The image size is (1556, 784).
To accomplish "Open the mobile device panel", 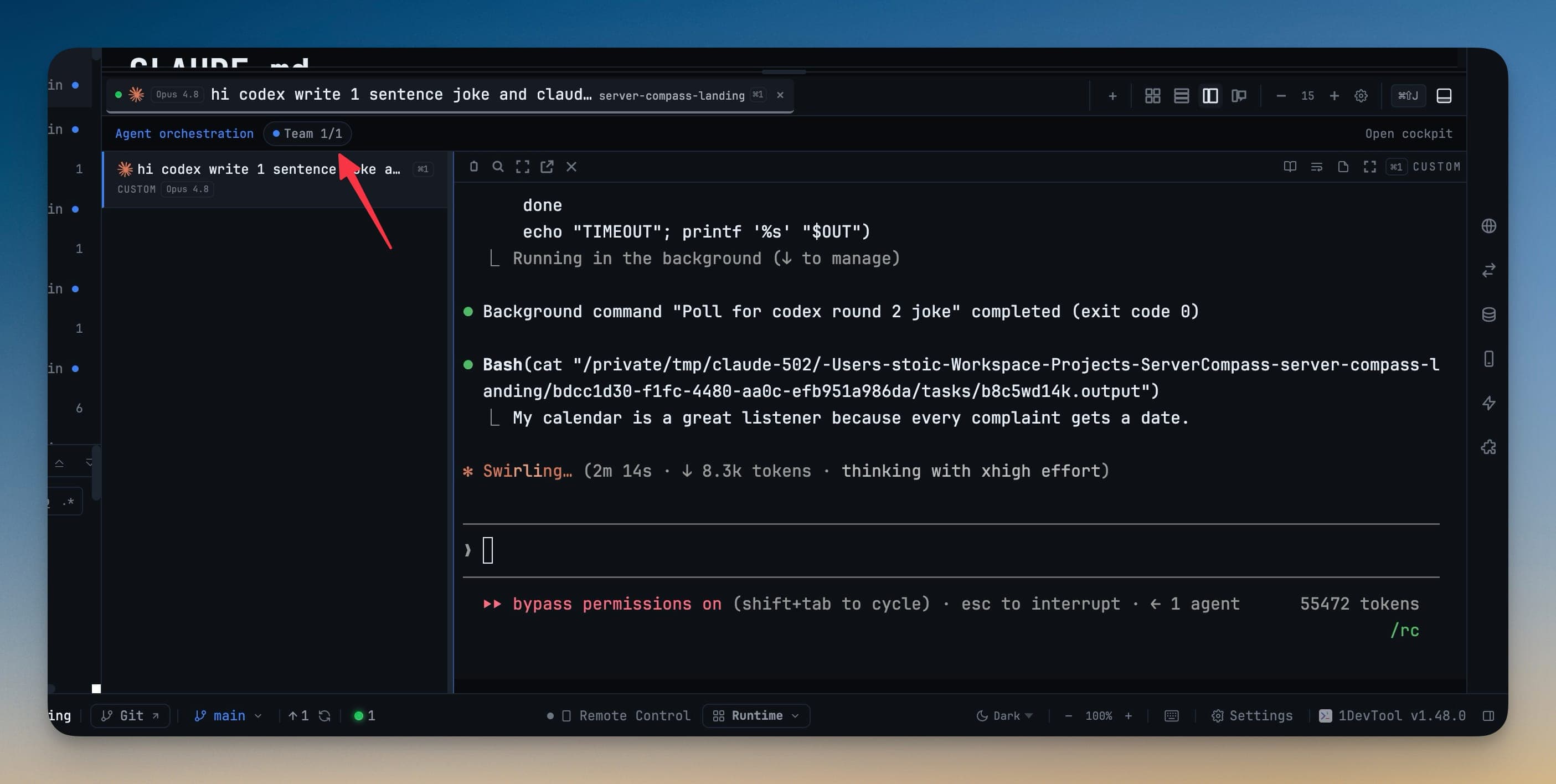I will (1489, 359).
